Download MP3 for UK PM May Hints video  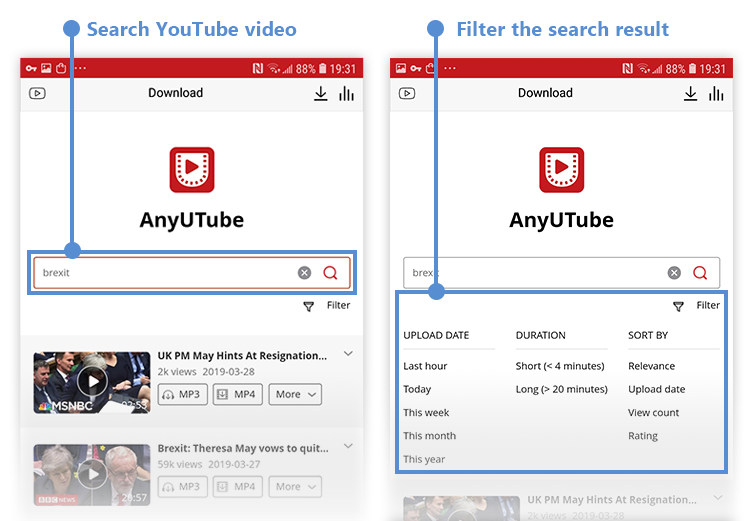pyautogui.click(x=183, y=394)
